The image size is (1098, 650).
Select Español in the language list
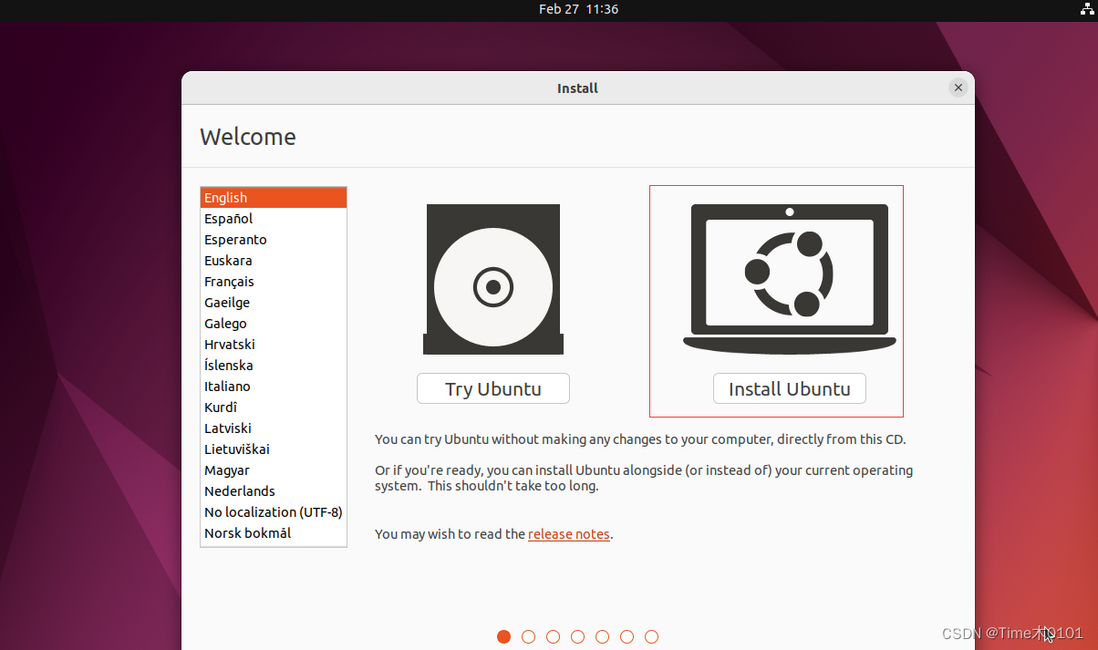pyautogui.click(x=273, y=219)
